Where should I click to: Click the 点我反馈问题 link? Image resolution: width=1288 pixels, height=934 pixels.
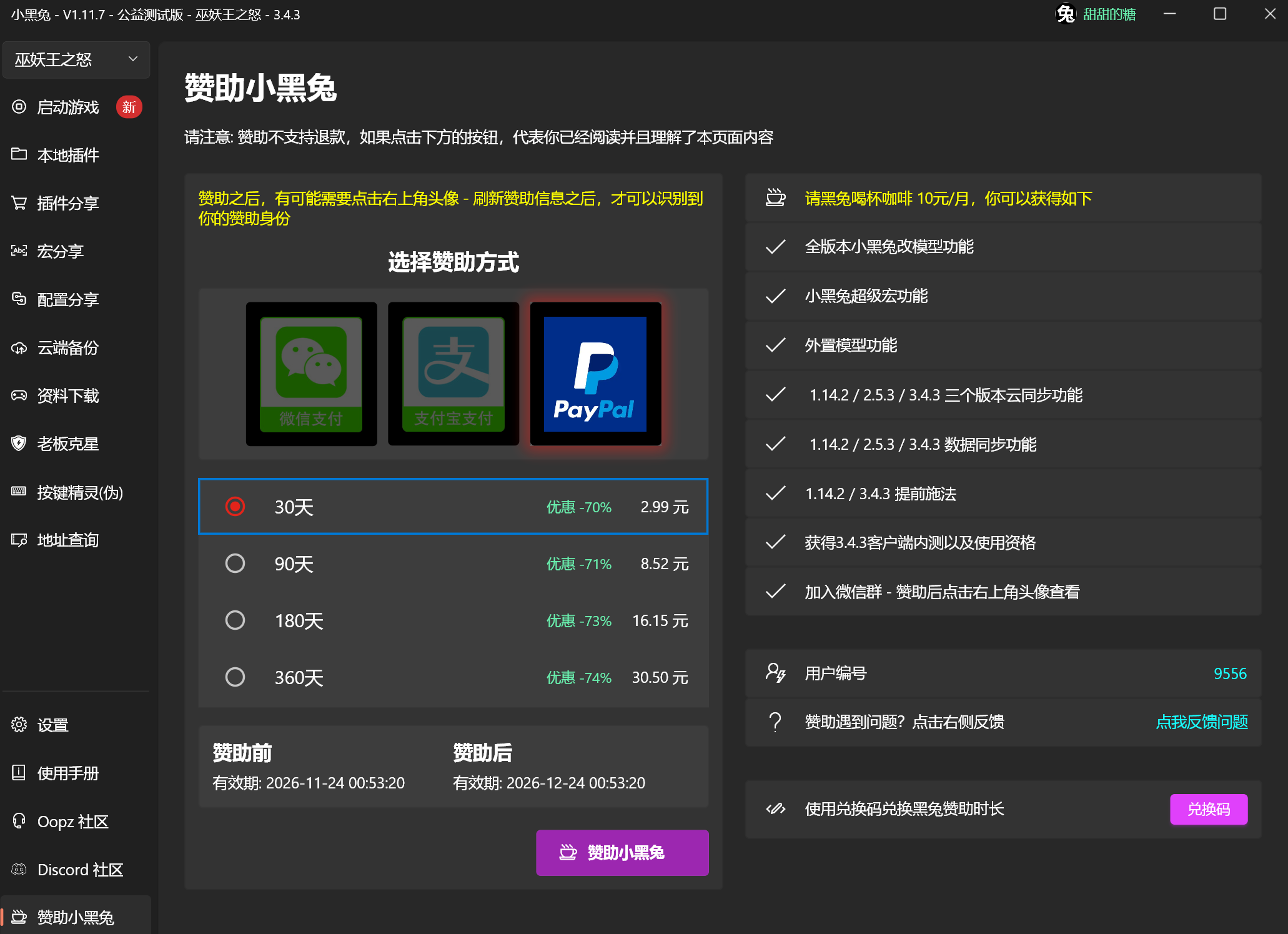click(x=1202, y=722)
